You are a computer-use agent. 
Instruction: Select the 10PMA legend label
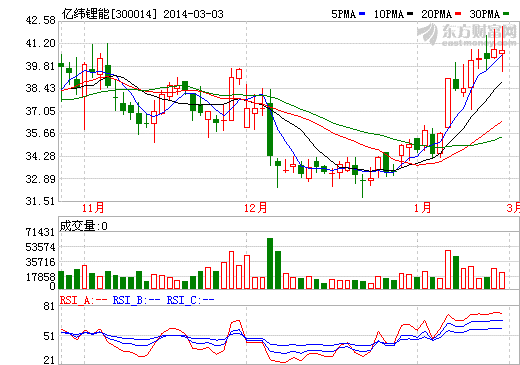389,14
